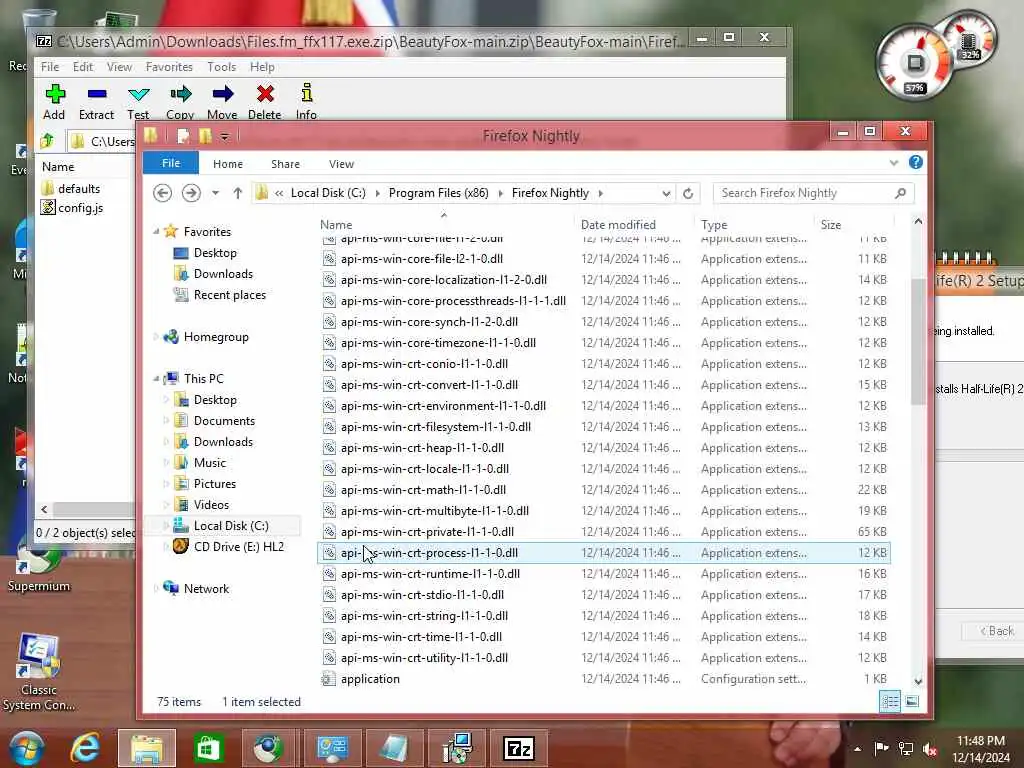Open Pictures under This PC
Image resolution: width=1024 pixels, height=768 pixels.
pos(214,484)
